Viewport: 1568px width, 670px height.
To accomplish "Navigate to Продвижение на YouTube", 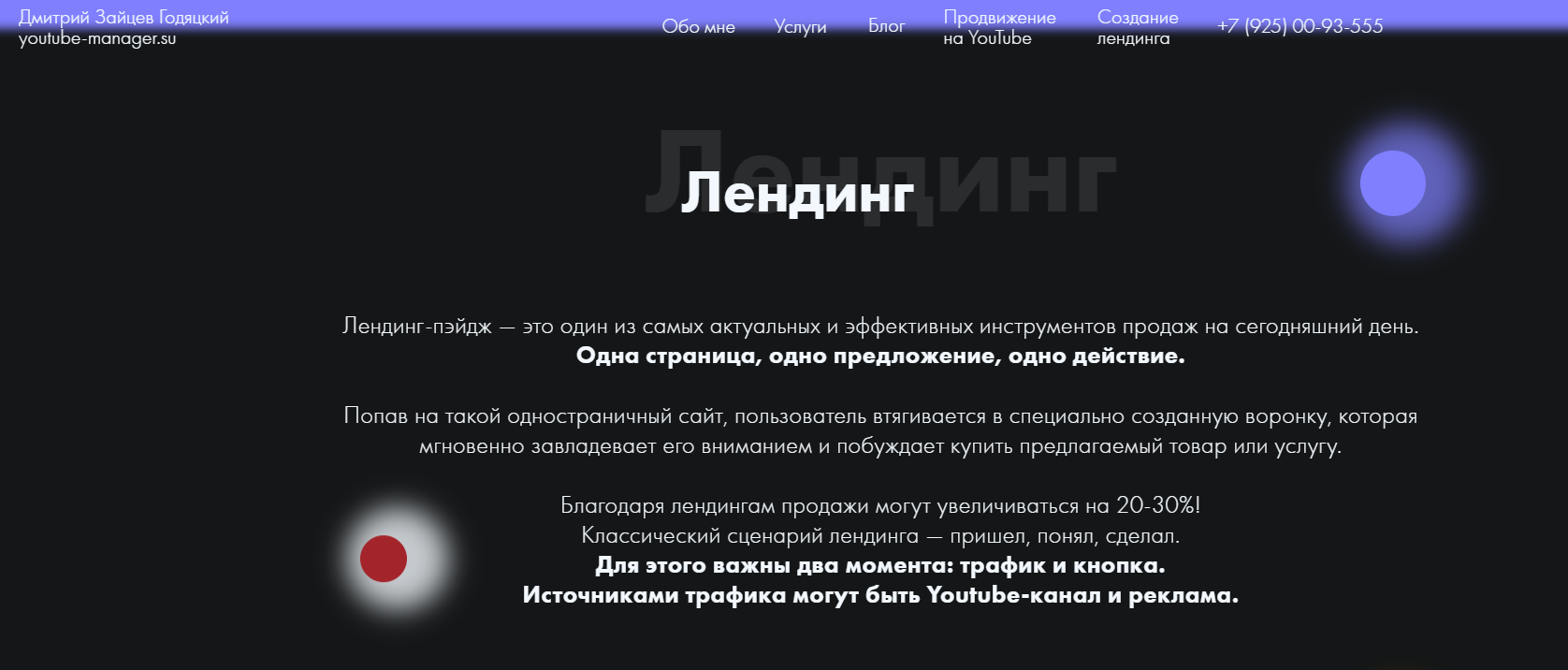I will [998, 28].
